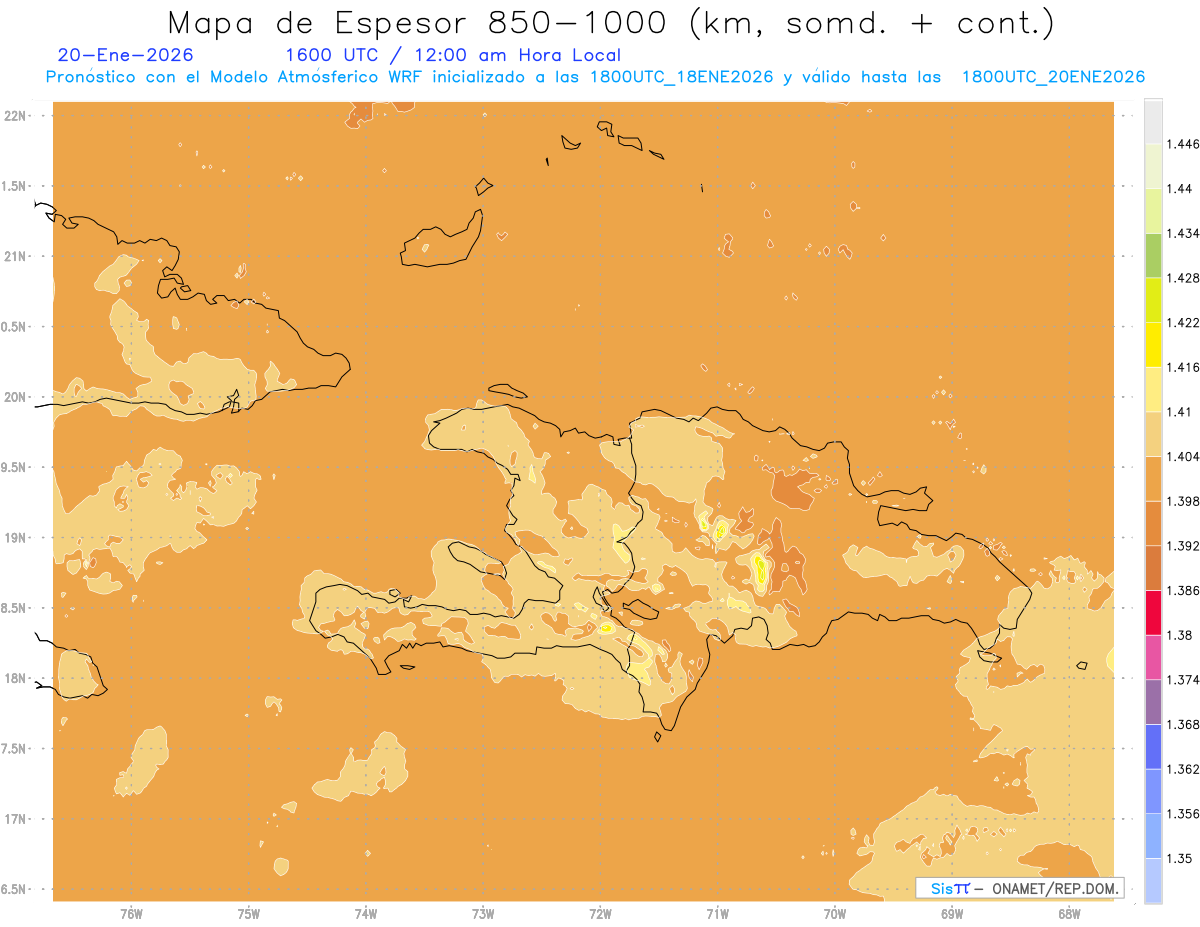Click the red swatch in the color legend
1200x927 pixels.
[1153, 612]
